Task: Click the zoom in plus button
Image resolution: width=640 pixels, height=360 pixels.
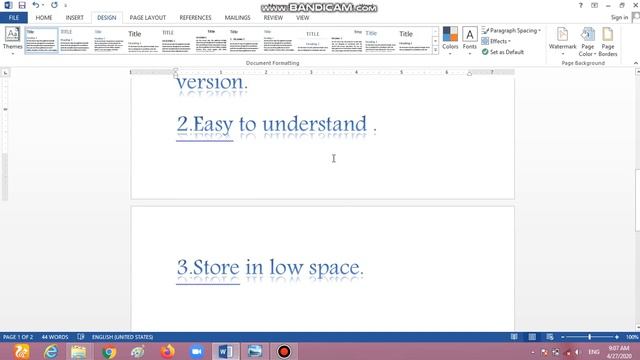Action: [x=616, y=337]
